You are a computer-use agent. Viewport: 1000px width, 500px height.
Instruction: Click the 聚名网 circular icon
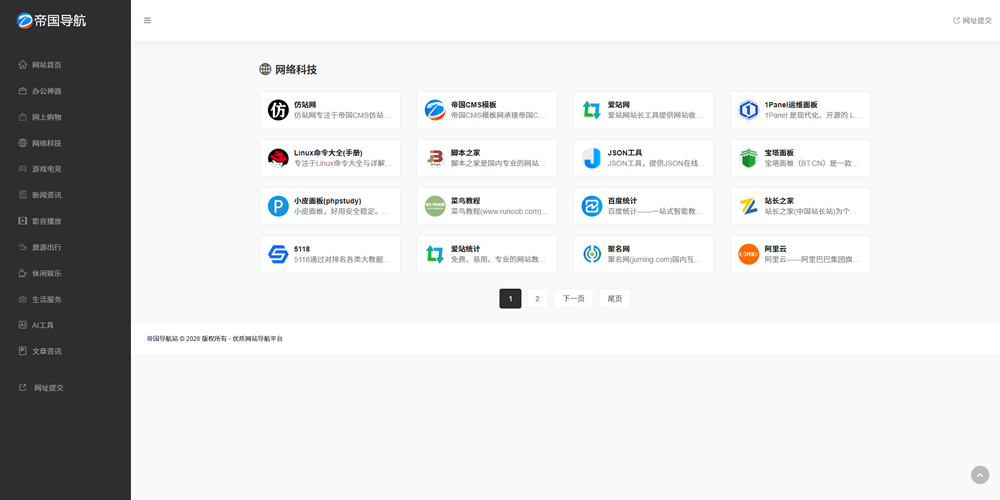(592, 254)
